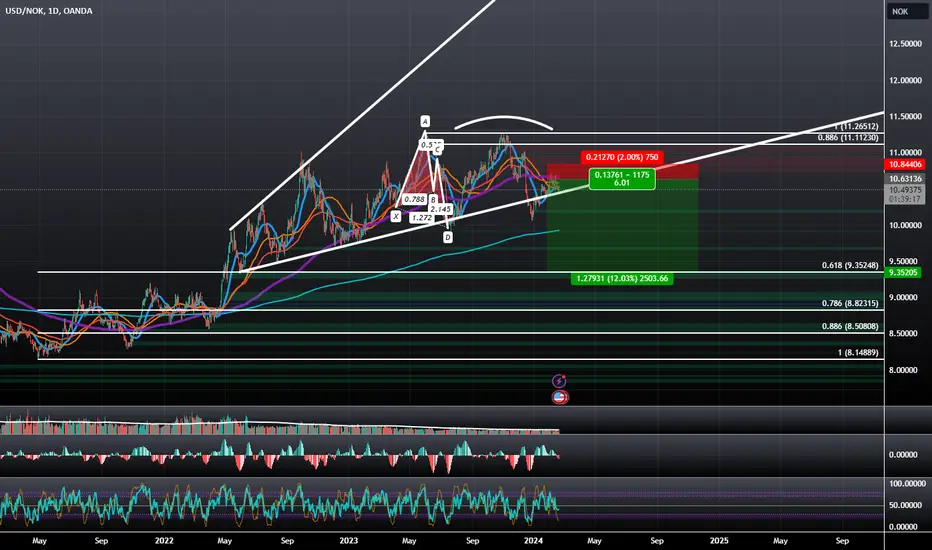Click the 10.00000 price axis label
This screenshot has height=550, width=932.
tap(905, 225)
